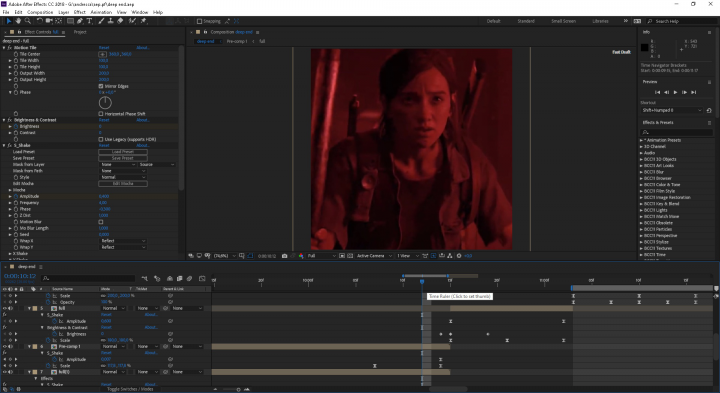Select the Rotation tool
Viewport: 720px width, 393px height.
39,21
